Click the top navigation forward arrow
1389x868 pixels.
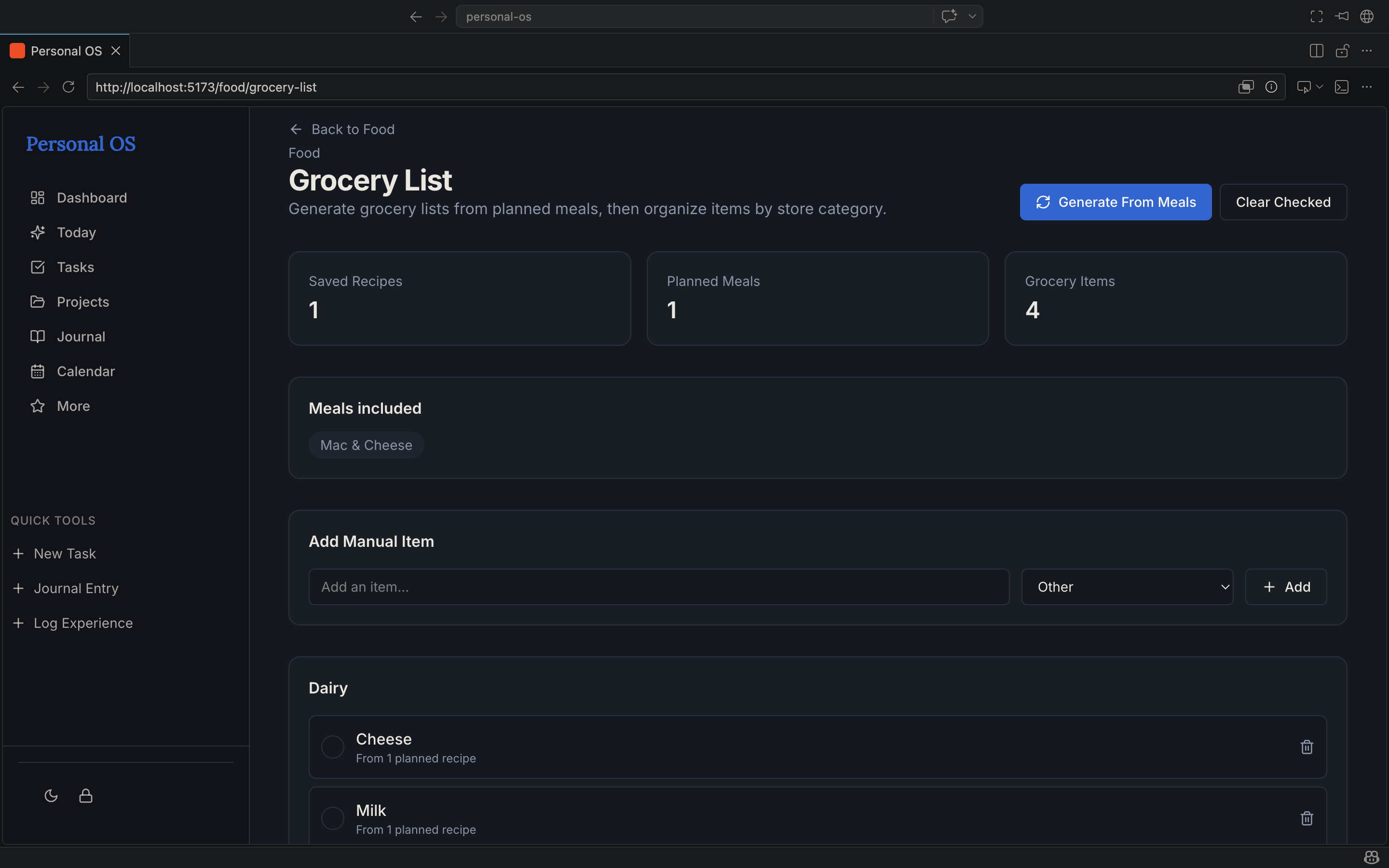tap(441, 17)
